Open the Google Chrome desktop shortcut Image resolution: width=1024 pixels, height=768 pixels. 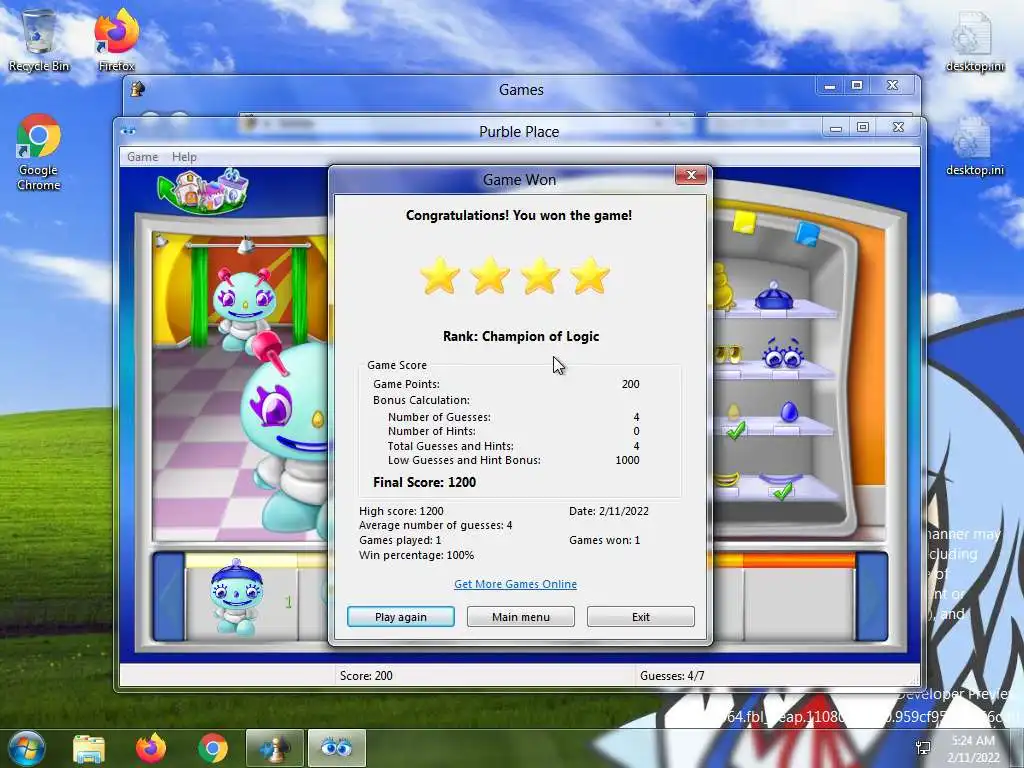39,153
